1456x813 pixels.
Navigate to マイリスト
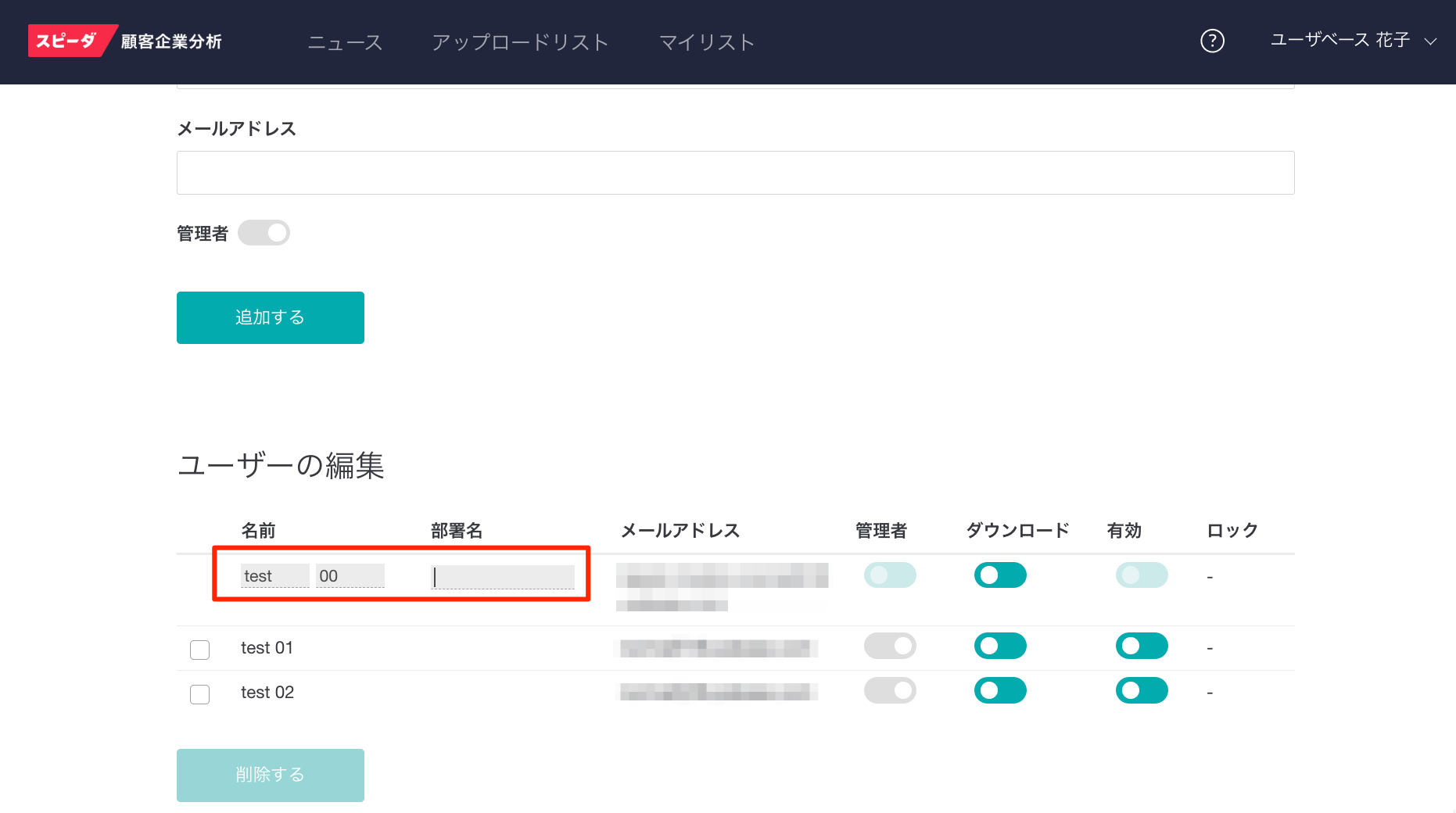click(705, 42)
